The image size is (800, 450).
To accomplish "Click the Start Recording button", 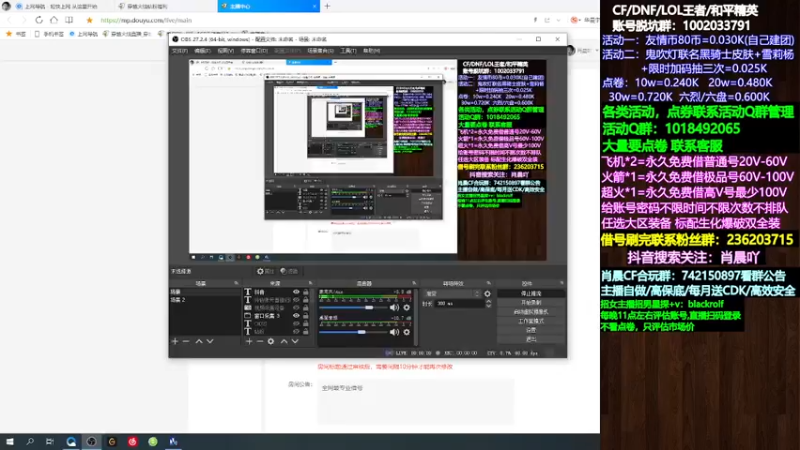I will (531, 303).
